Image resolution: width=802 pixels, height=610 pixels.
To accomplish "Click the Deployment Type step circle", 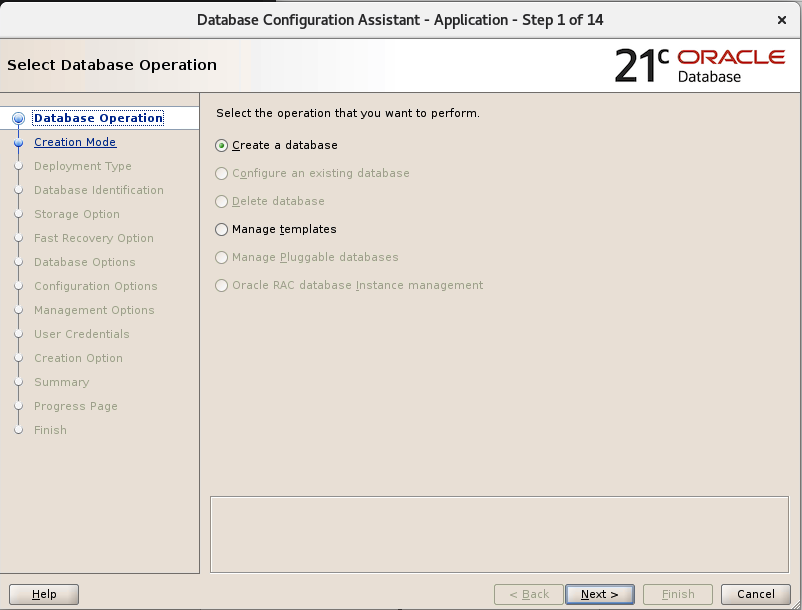I will point(18,166).
